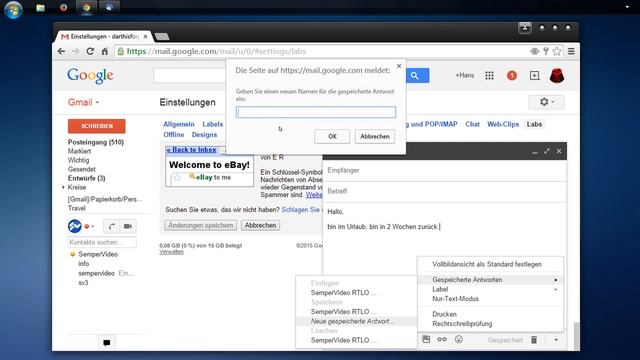Screen dimensions: 640x360
Task: Click the key icon in the address bar
Action: pyautogui.click(x=546, y=51)
